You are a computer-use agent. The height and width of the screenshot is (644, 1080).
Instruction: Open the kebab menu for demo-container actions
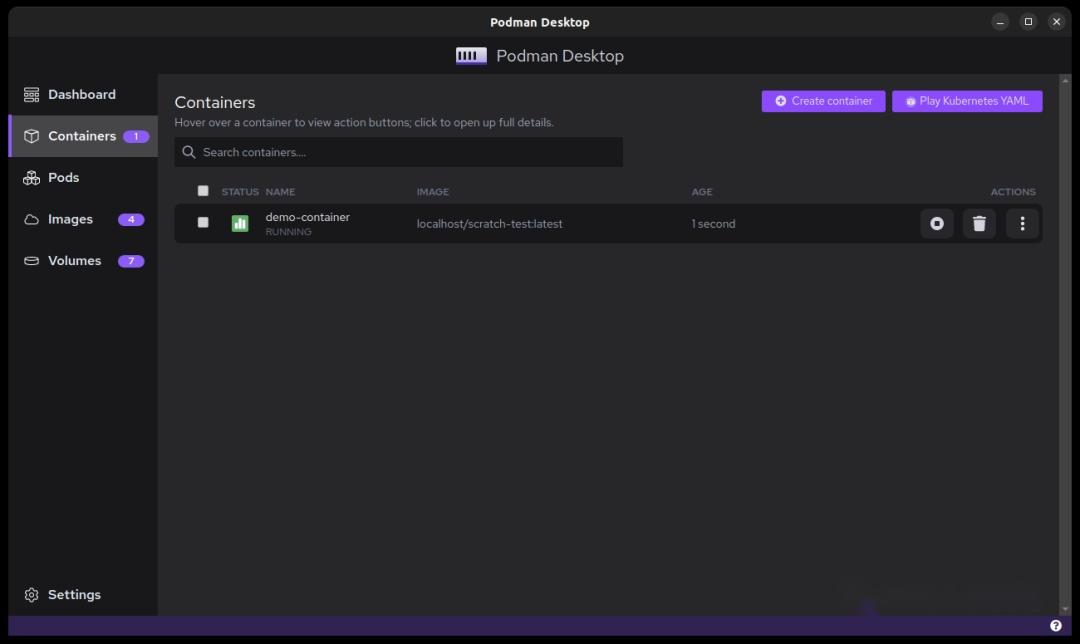pyautogui.click(x=1022, y=223)
